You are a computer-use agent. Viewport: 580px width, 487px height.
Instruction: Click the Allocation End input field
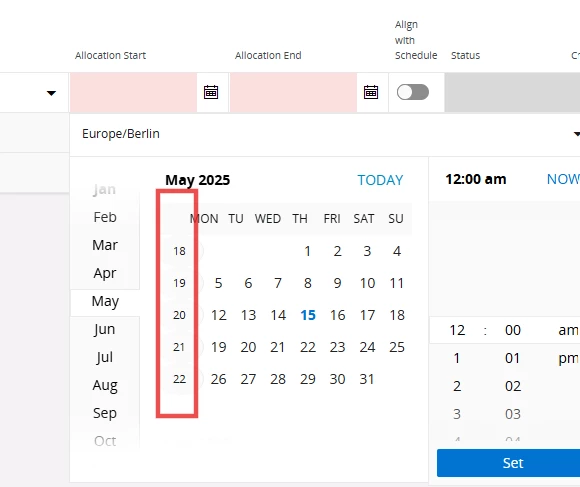(x=293, y=92)
